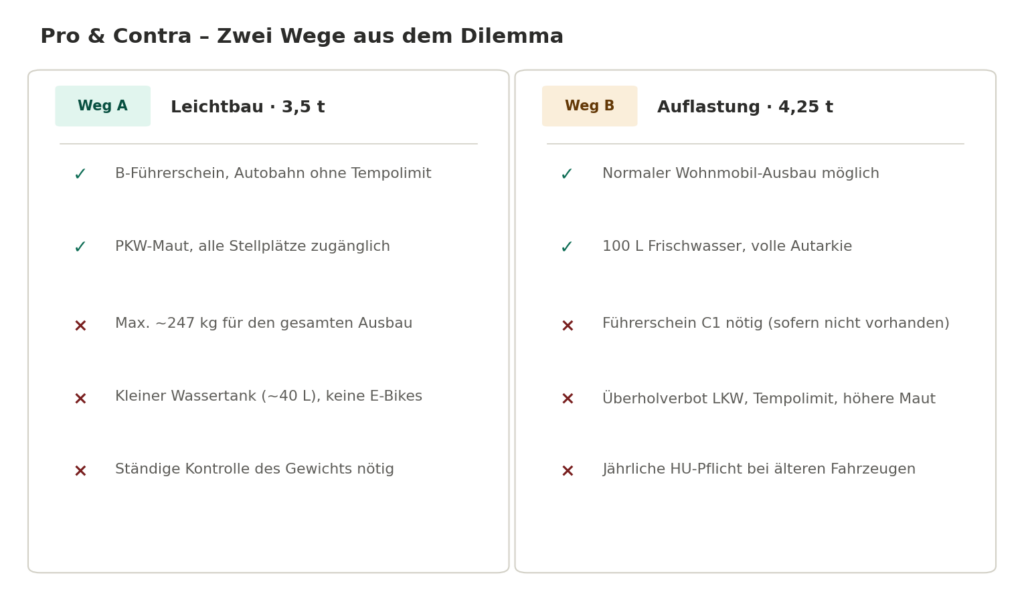Click red cross beside Überholverbot LKW line

click(568, 398)
